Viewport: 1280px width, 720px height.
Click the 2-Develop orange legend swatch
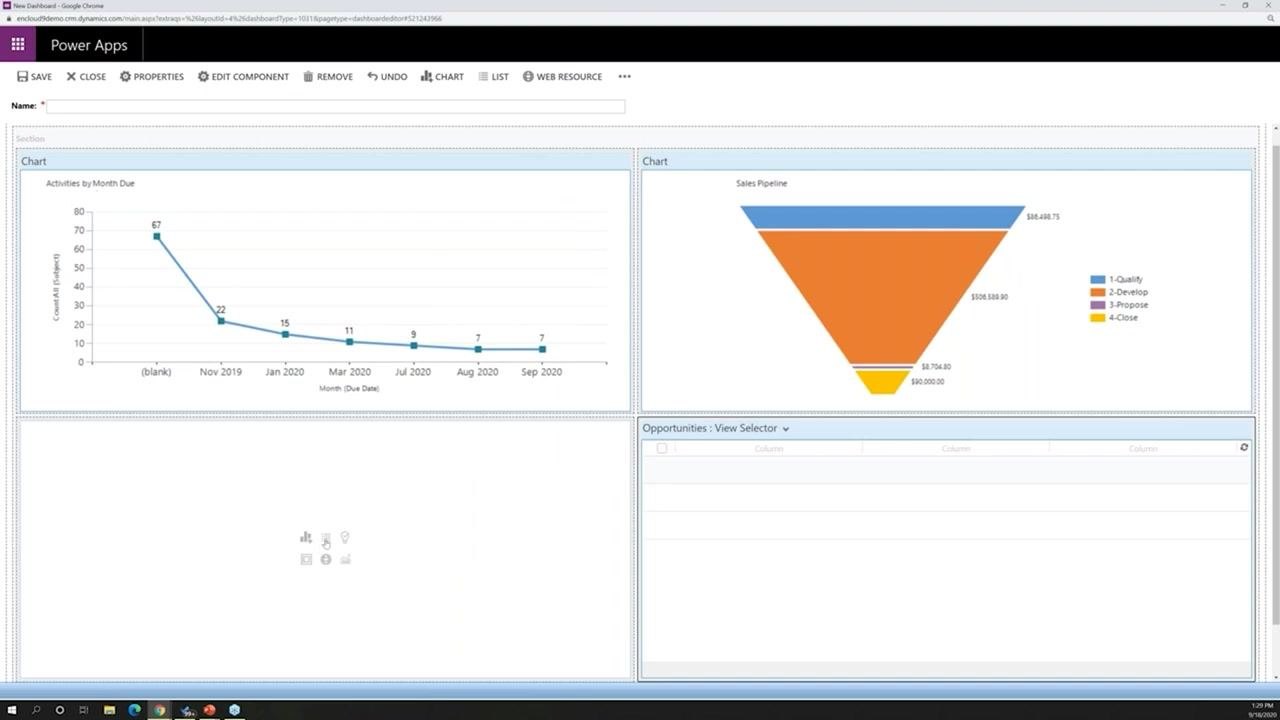tap(1098, 292)
